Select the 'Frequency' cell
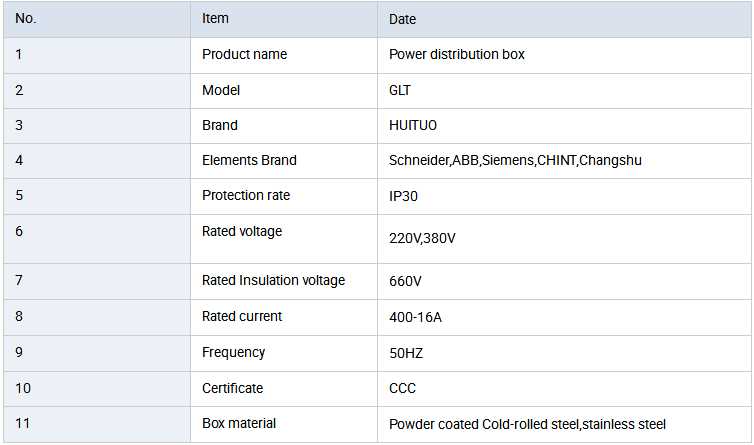This screenshot has height=445, width=754. point(233,352)
